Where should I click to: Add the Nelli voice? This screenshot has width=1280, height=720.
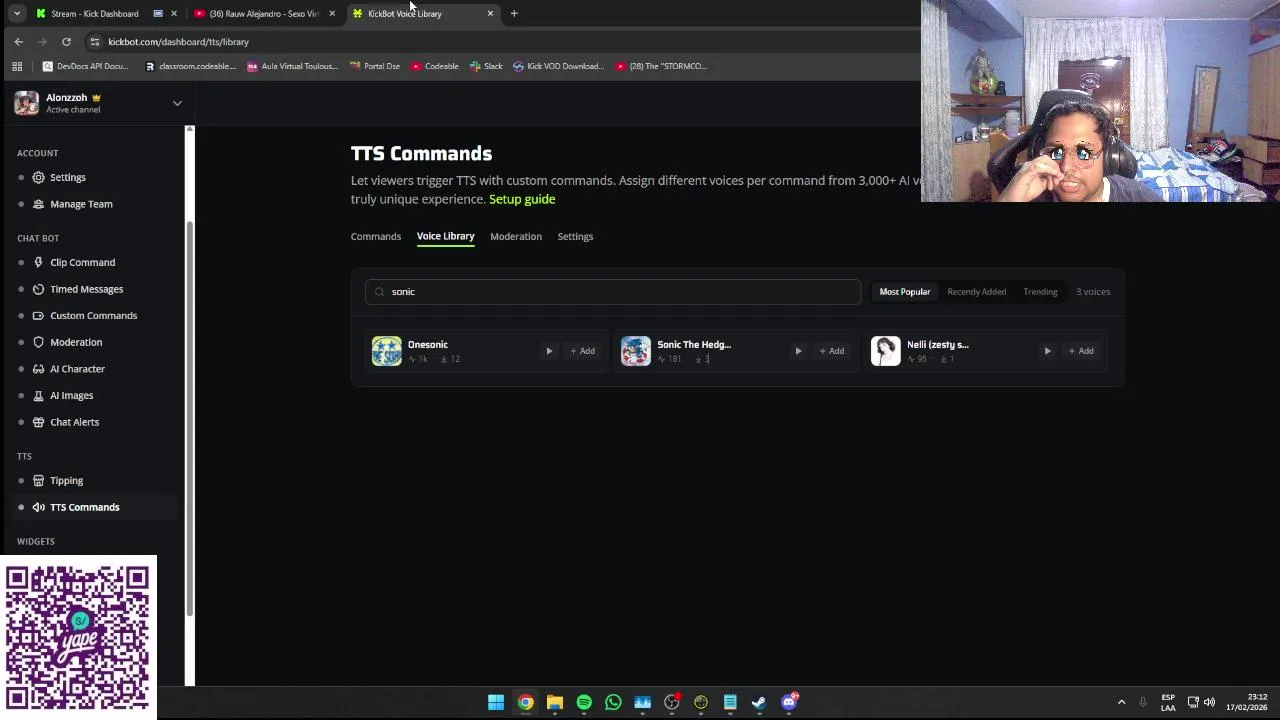tap(1081, 351)
